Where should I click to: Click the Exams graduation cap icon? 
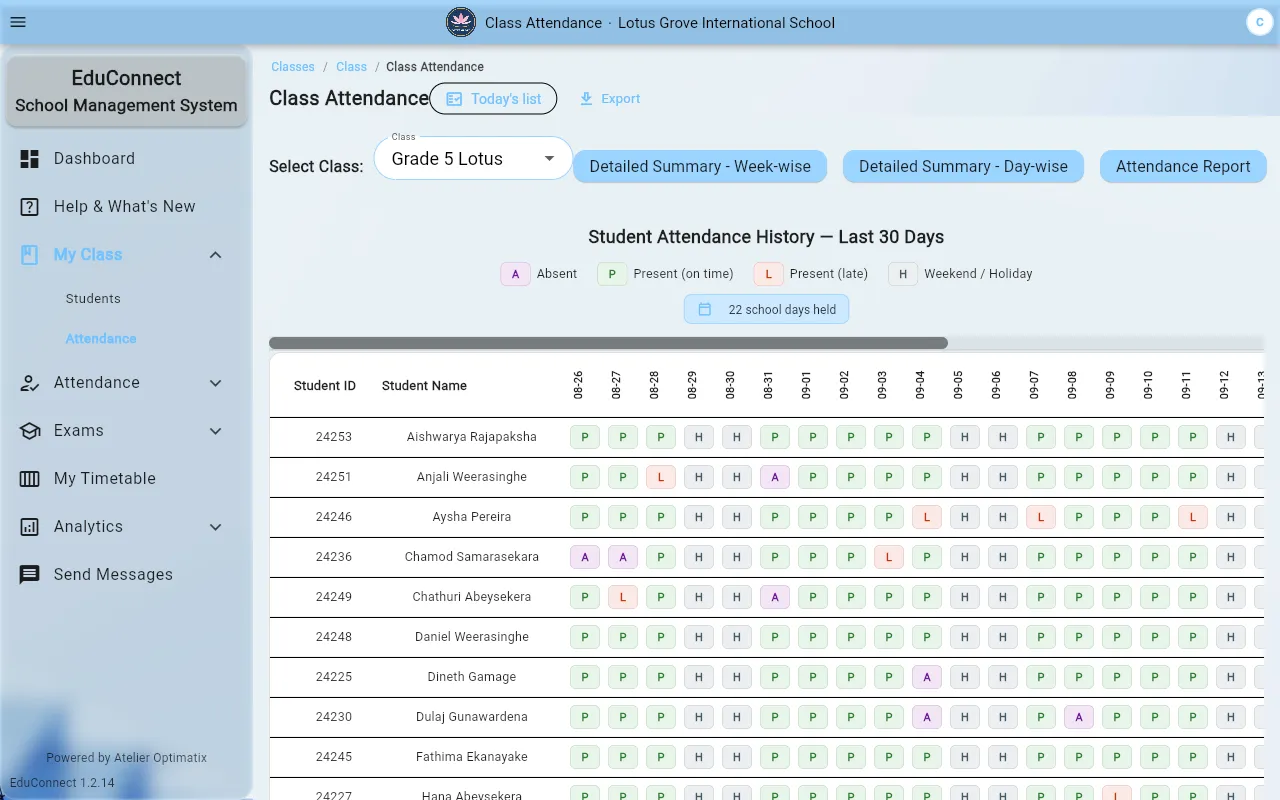(x=30, y=430)
